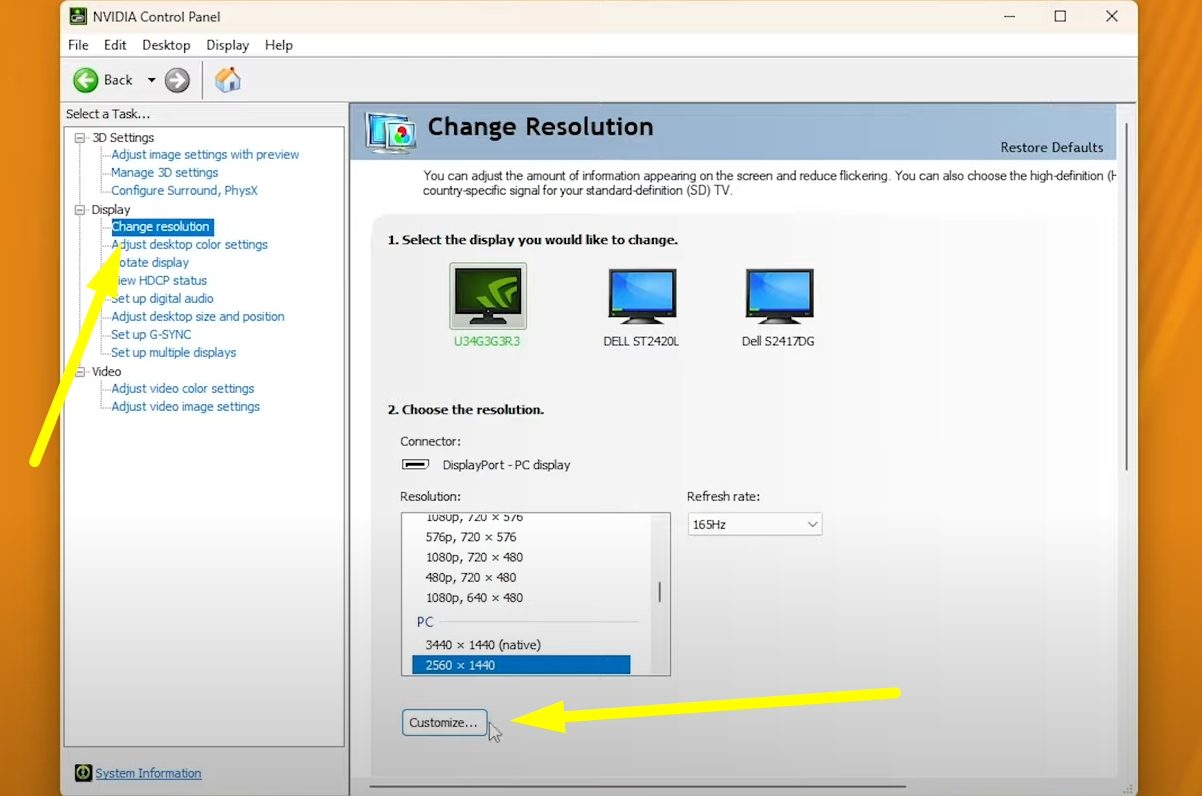Collapse the Display tree node

pos(80,210)
